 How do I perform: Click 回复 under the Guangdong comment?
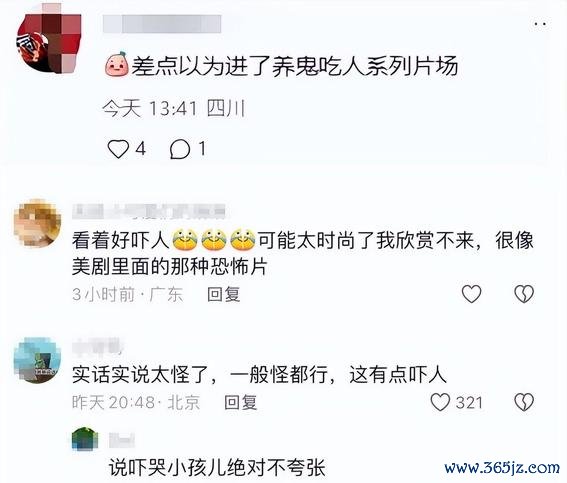pyautogui.click(x=224, y=294)
